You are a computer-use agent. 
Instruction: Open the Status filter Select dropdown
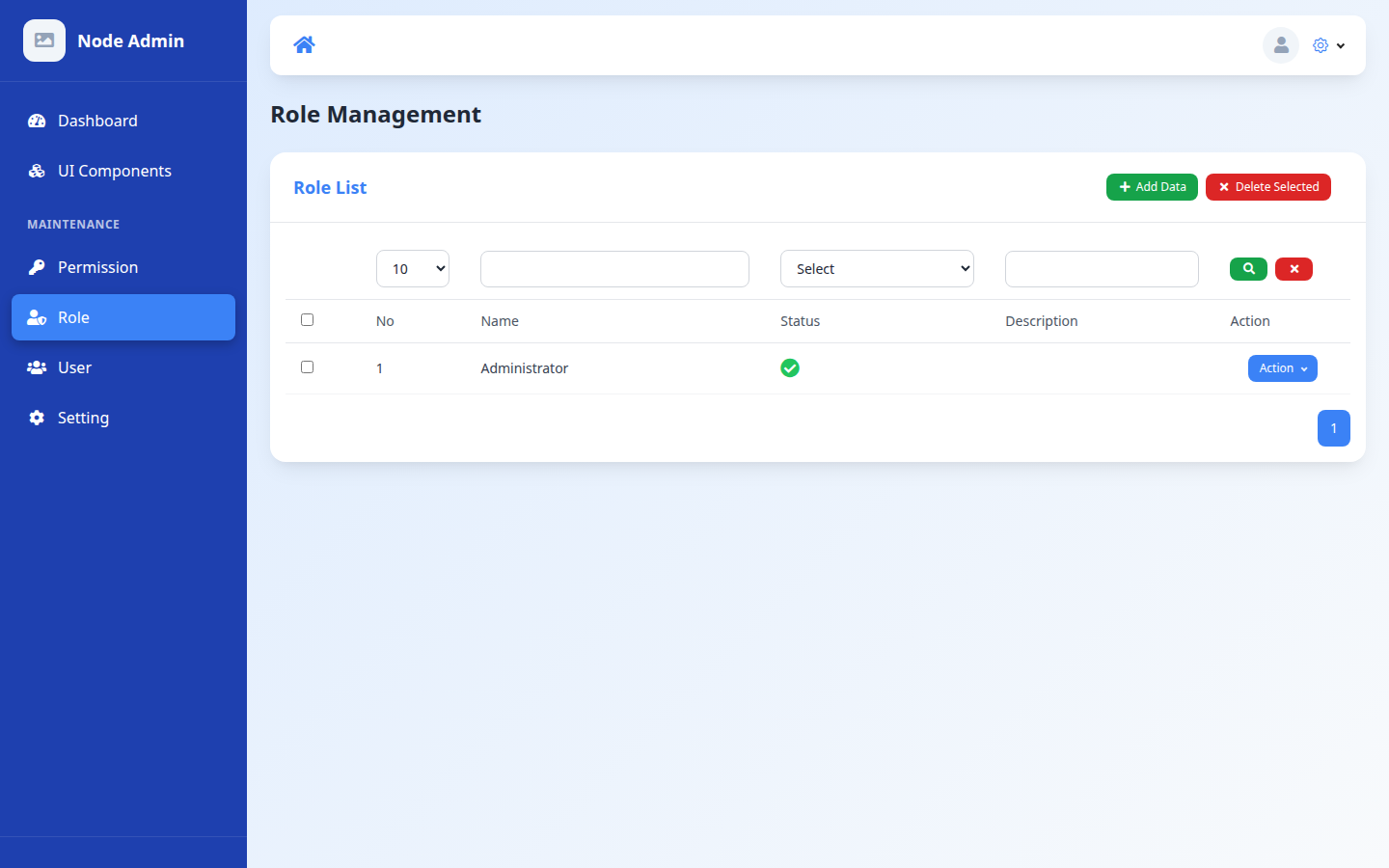pos(877,269)
